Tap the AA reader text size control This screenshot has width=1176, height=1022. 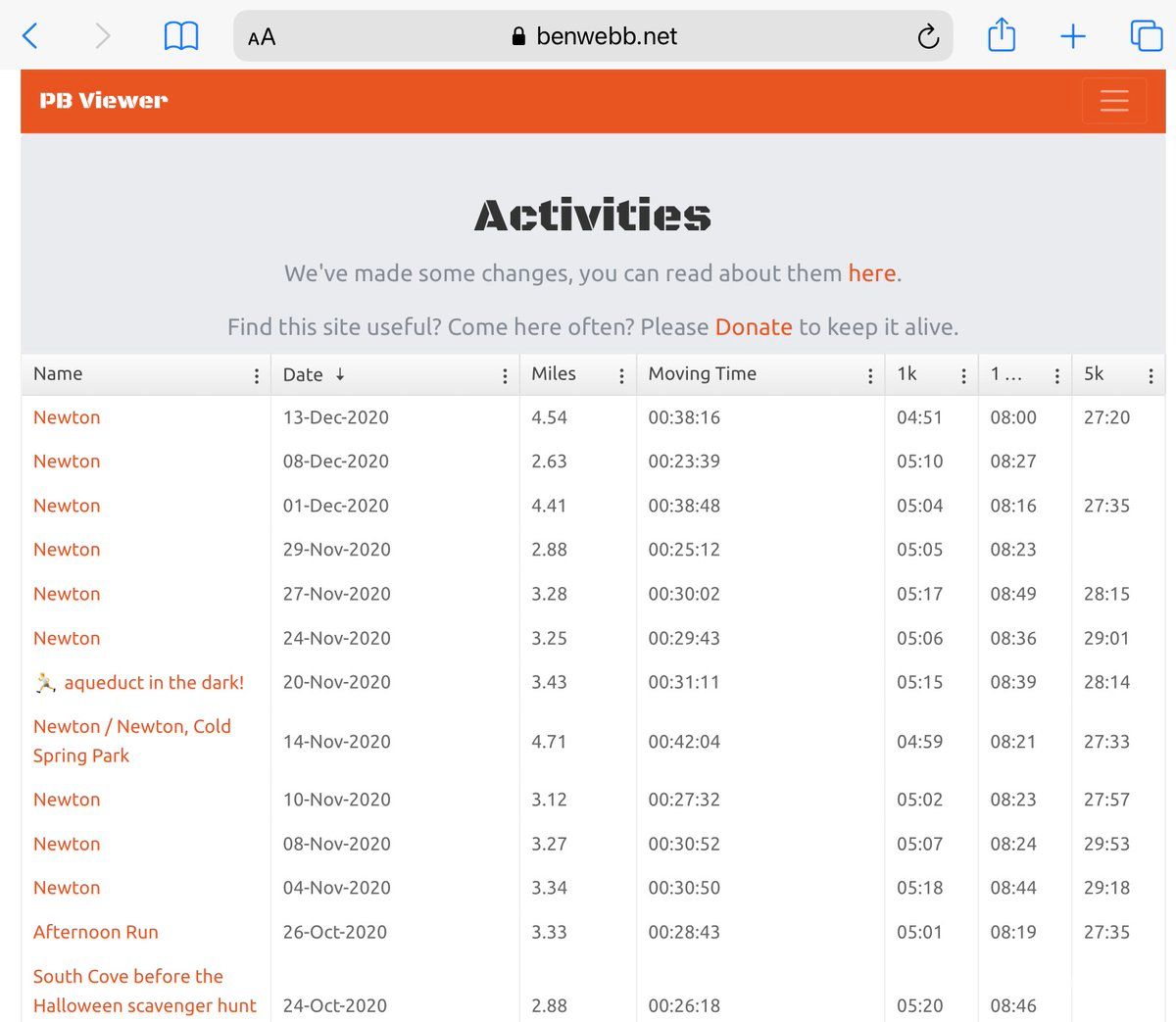tap(262, 37)
